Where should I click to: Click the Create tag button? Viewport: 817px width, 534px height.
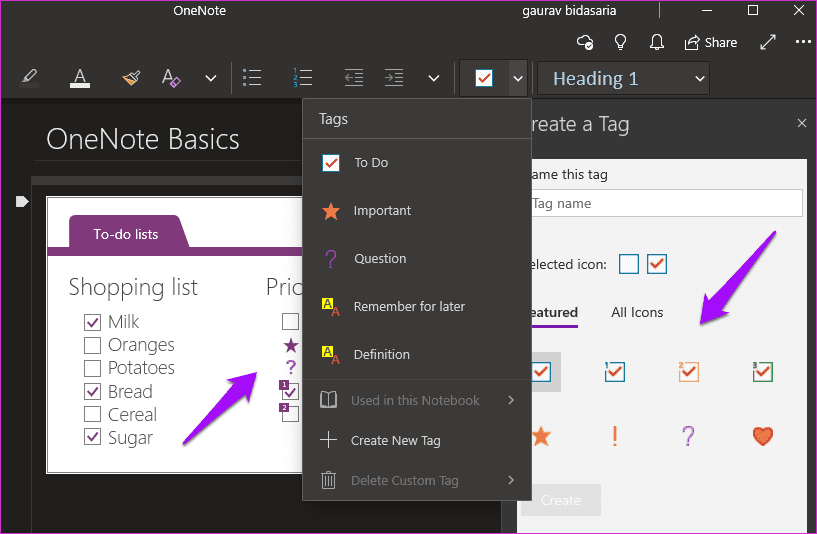tap(561, 500)
